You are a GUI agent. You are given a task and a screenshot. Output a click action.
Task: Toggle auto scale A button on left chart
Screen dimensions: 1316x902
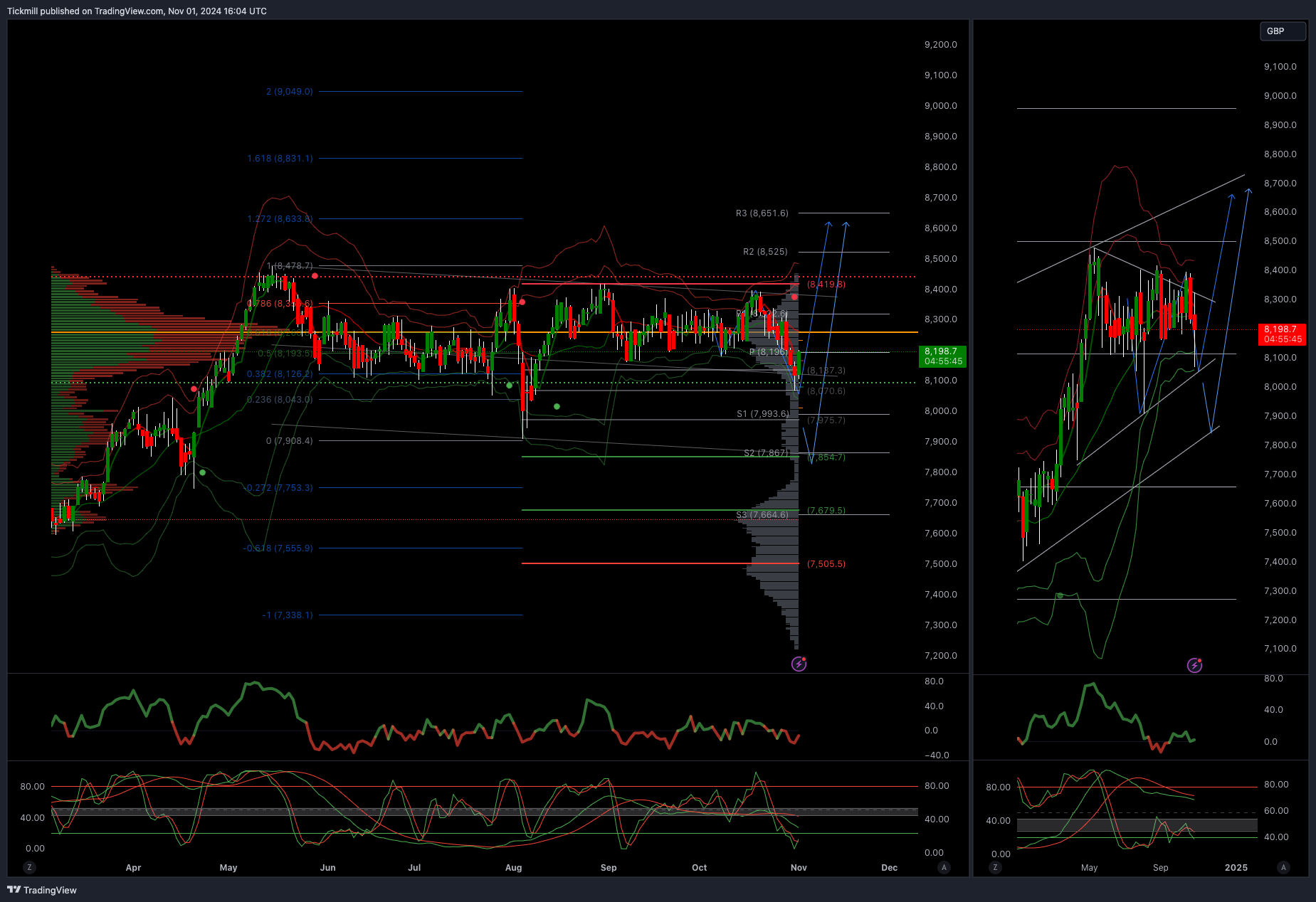coord(944,867)
